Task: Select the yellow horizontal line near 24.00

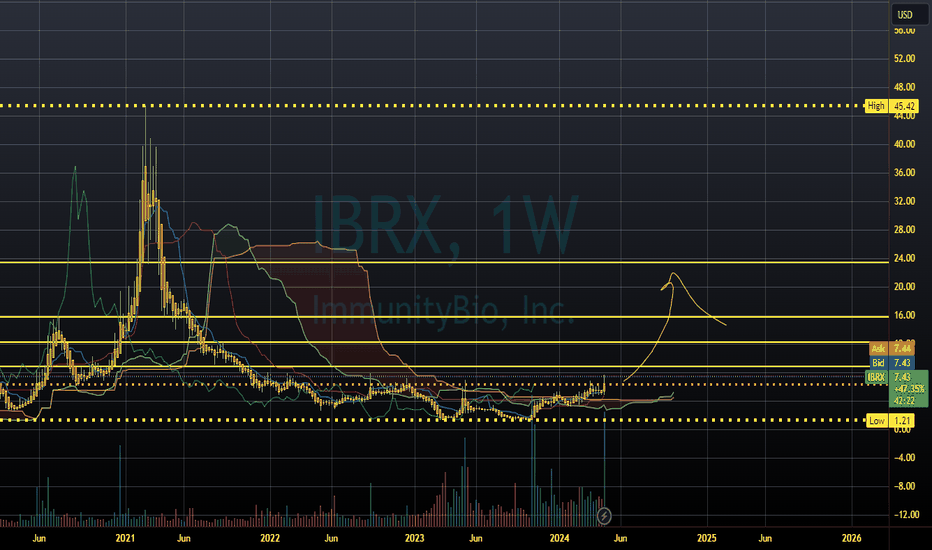Action: (x=445, y=262)
